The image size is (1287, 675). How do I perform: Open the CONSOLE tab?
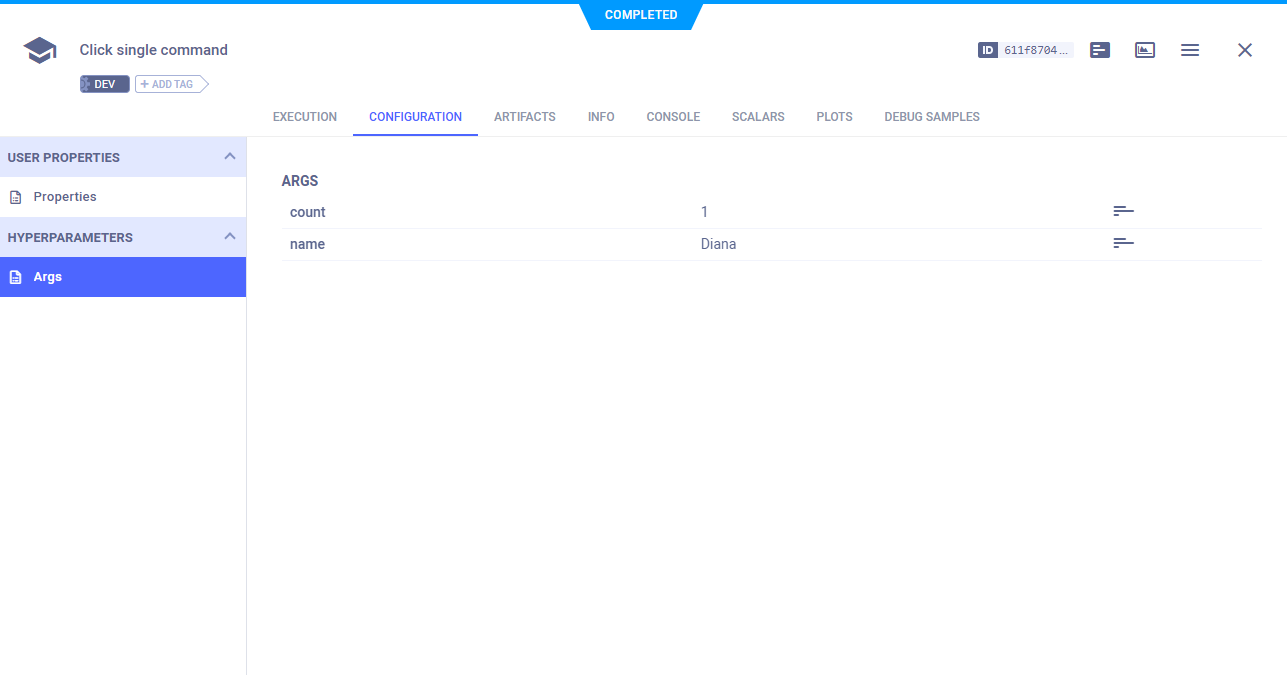(x=673, y=117)
